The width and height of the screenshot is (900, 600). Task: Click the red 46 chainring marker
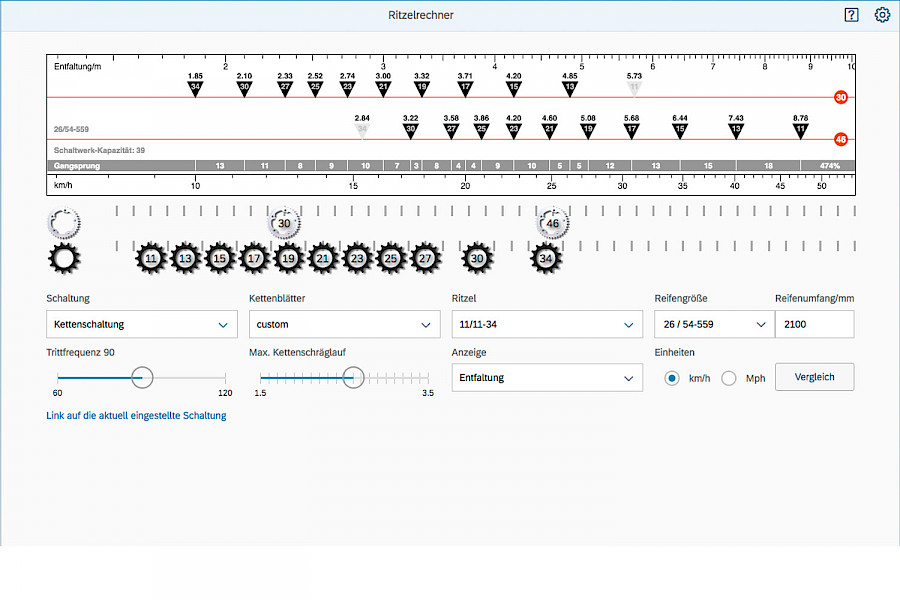point(841,140)
